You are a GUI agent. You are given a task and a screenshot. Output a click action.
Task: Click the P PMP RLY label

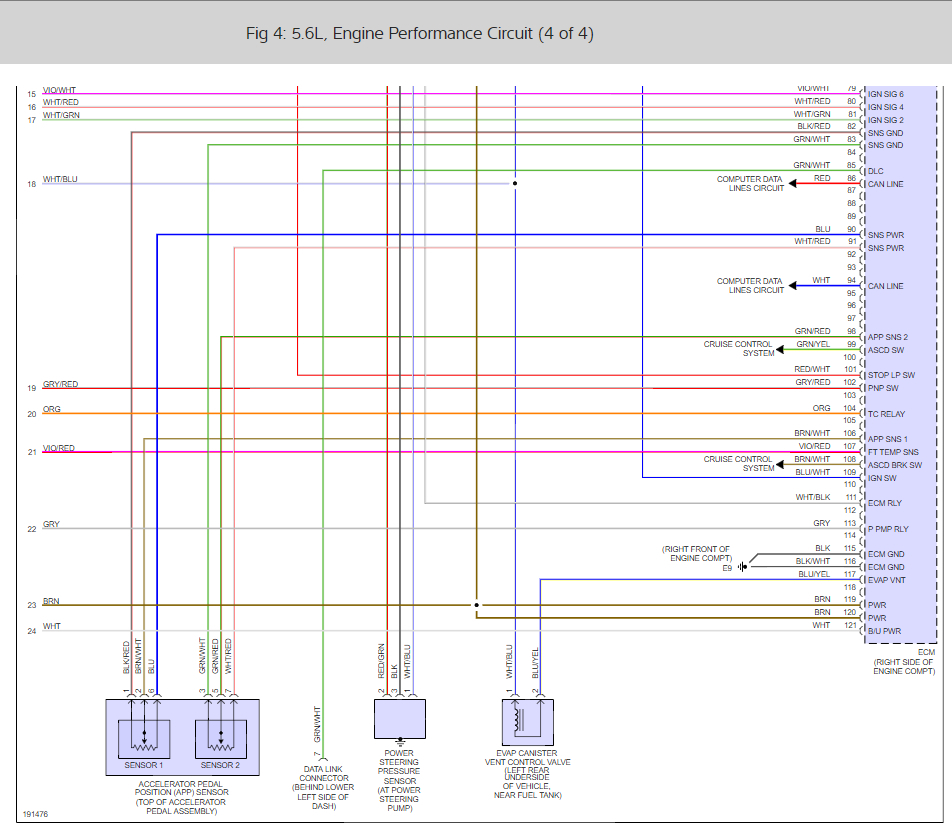click(888, 529)
